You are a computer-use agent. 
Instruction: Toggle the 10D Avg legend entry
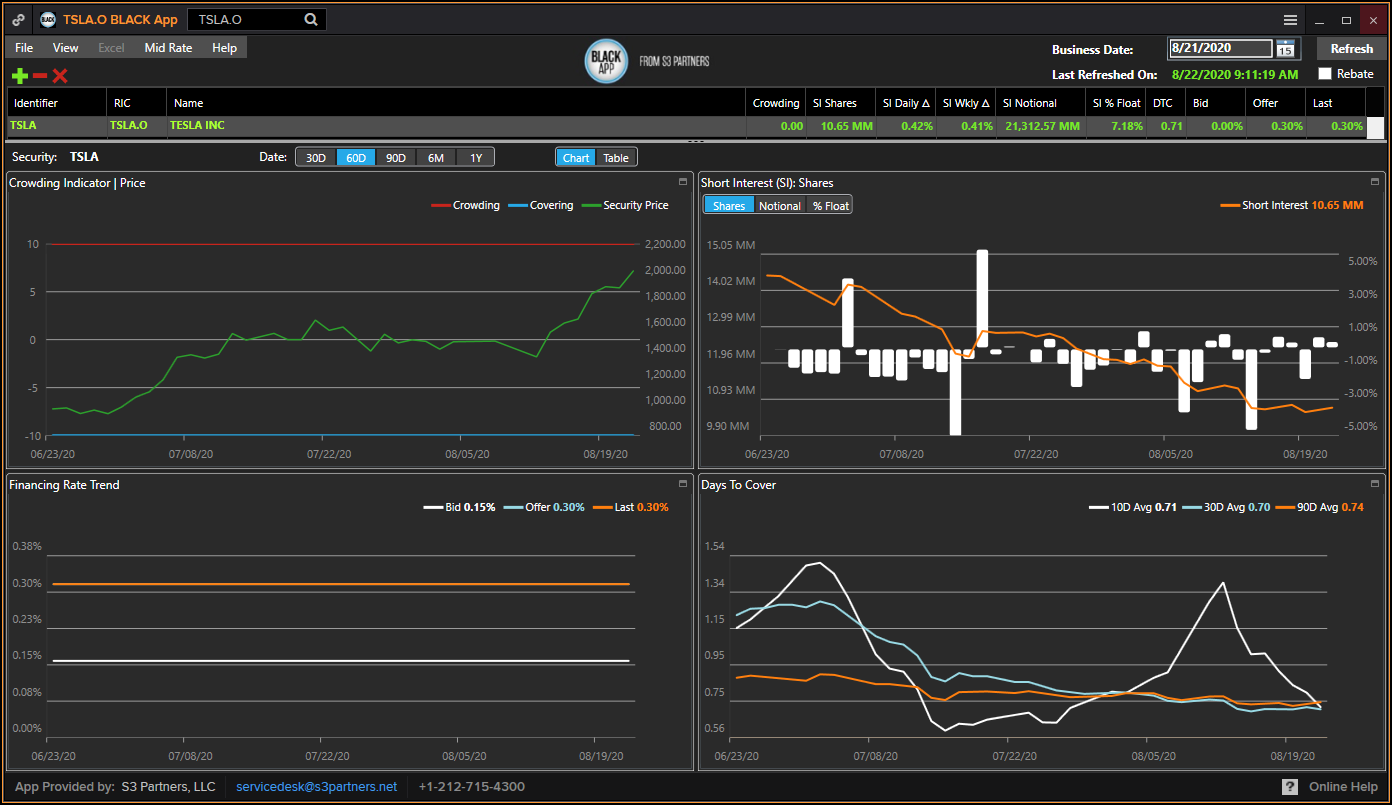[1132, 507]
